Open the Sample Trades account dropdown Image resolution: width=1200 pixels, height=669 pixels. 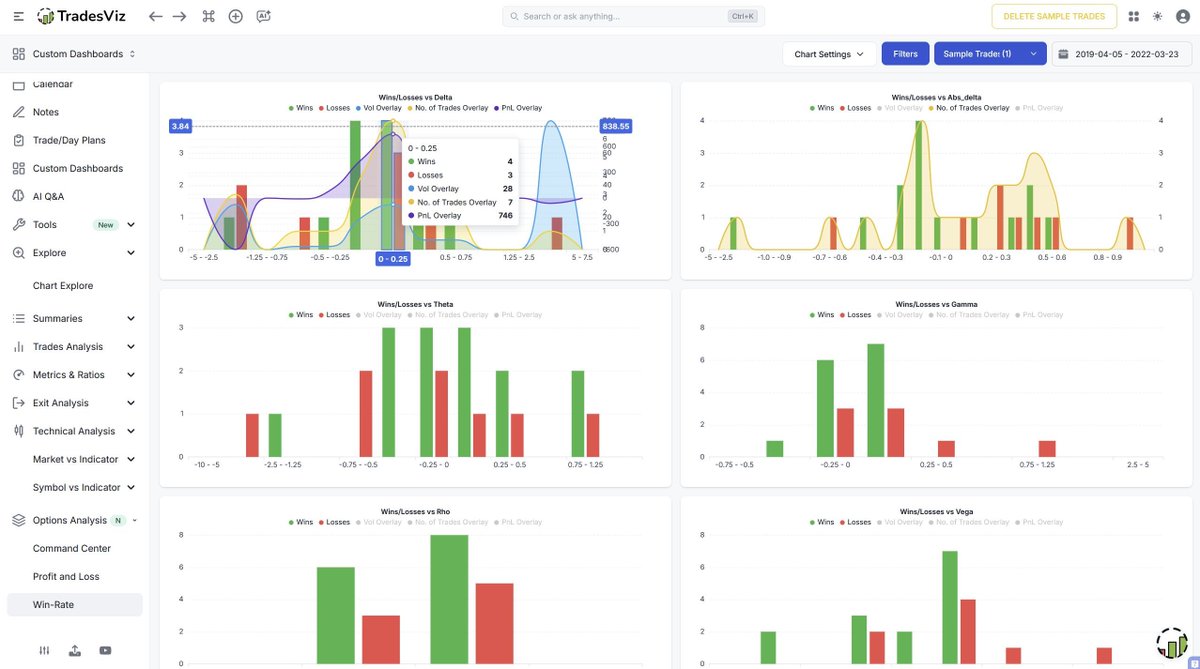pyautogui.click(x=990, y=54)
